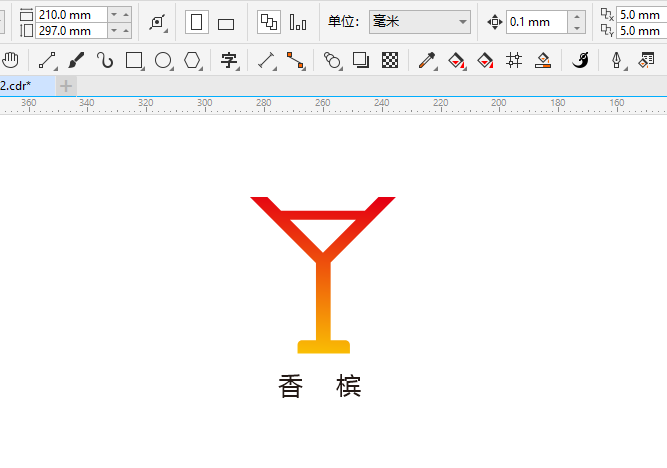This screenshot has width=667, height=468.
Task: Open the 单位 units dropdown
Action: tap(420, 22)
